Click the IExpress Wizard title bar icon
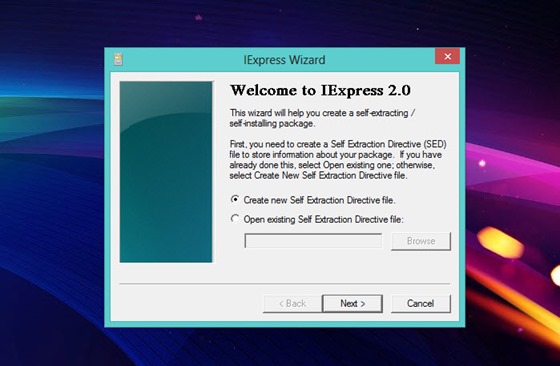Image resolution: width=560 pixels, height=366 pixels. 118,59
